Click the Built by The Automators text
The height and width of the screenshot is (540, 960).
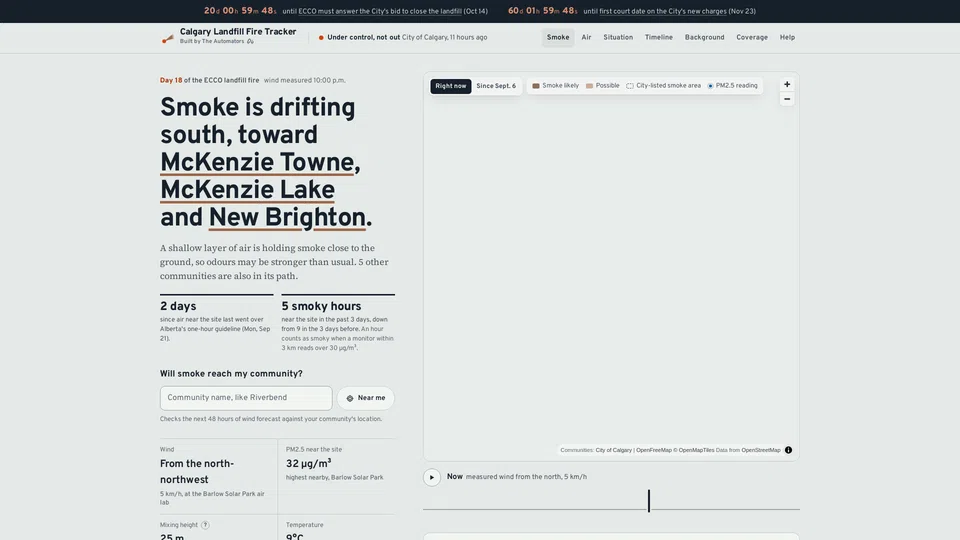(212, 42)
